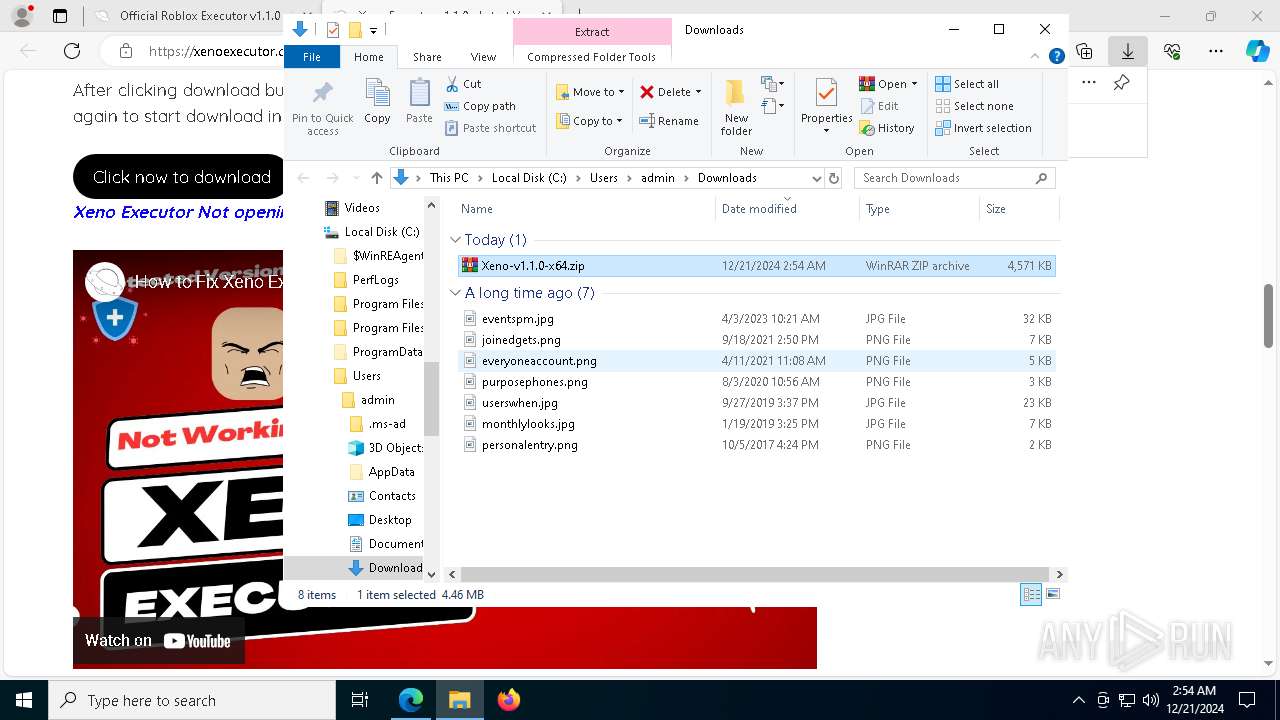Screen dimensions: 1280x720
Task: Switch to details view button in status bar
Action: (x=1031, y=595)
